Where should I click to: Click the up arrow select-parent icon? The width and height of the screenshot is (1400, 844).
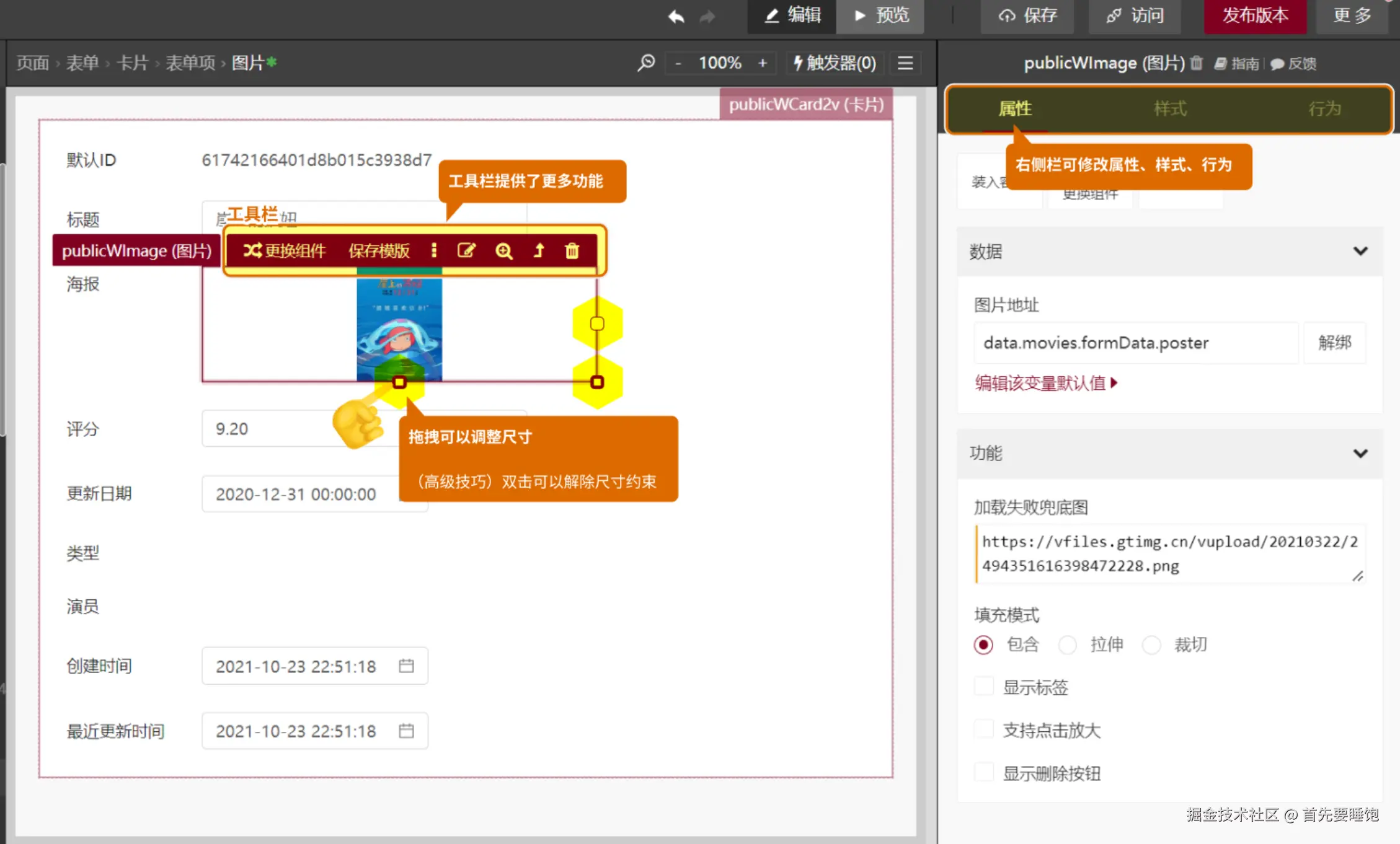pos(539,250)
